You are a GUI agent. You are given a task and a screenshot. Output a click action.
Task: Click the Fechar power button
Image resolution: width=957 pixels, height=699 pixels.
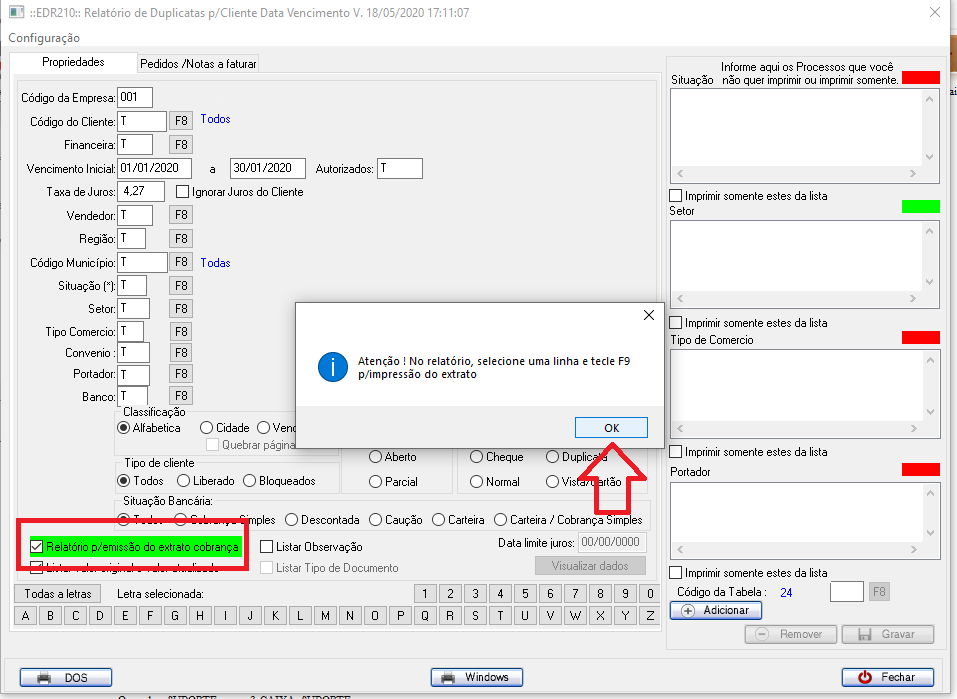pos(887,677)
